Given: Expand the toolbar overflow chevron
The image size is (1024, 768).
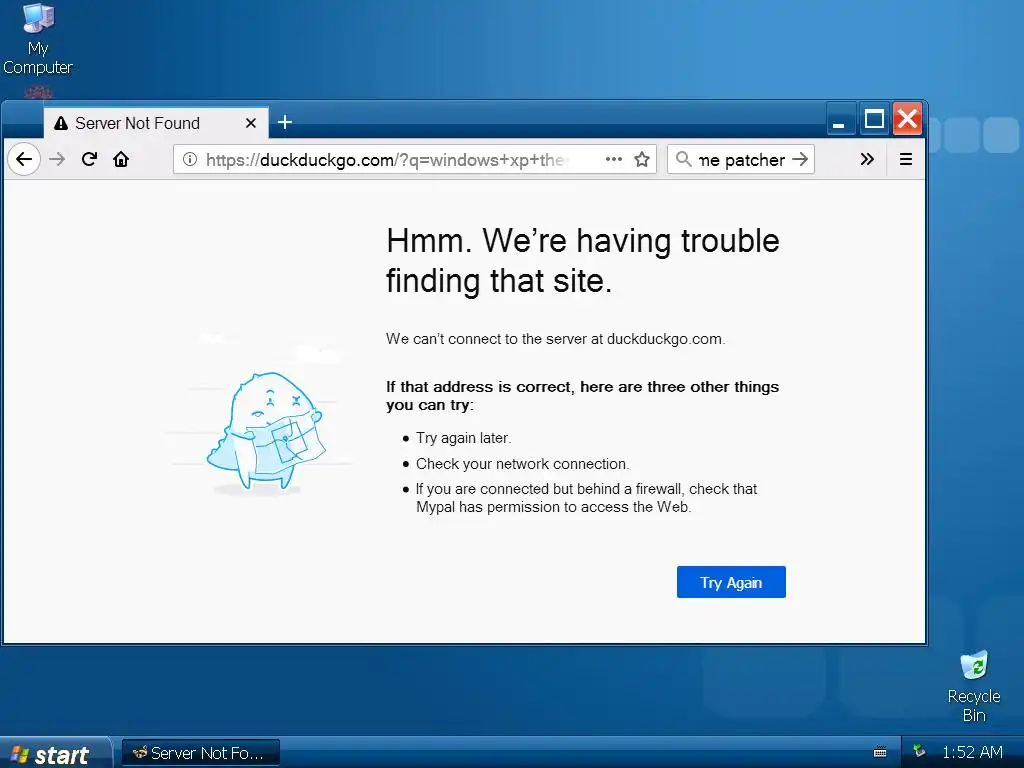Looking at the screenshot, I should pos(867,159).
